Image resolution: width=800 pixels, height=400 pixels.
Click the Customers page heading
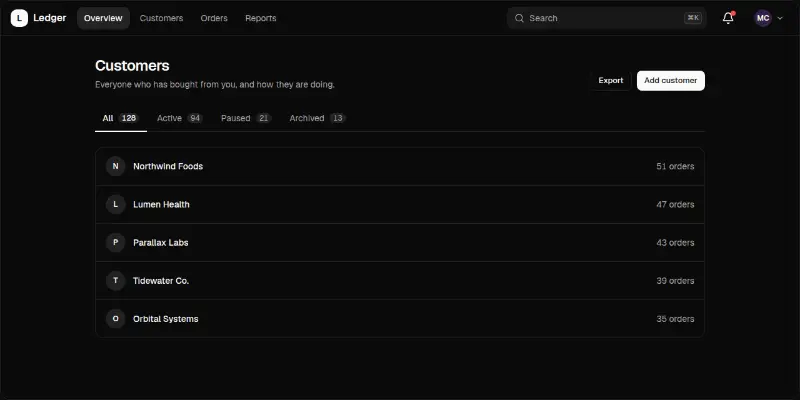click(x=132, y=66)
